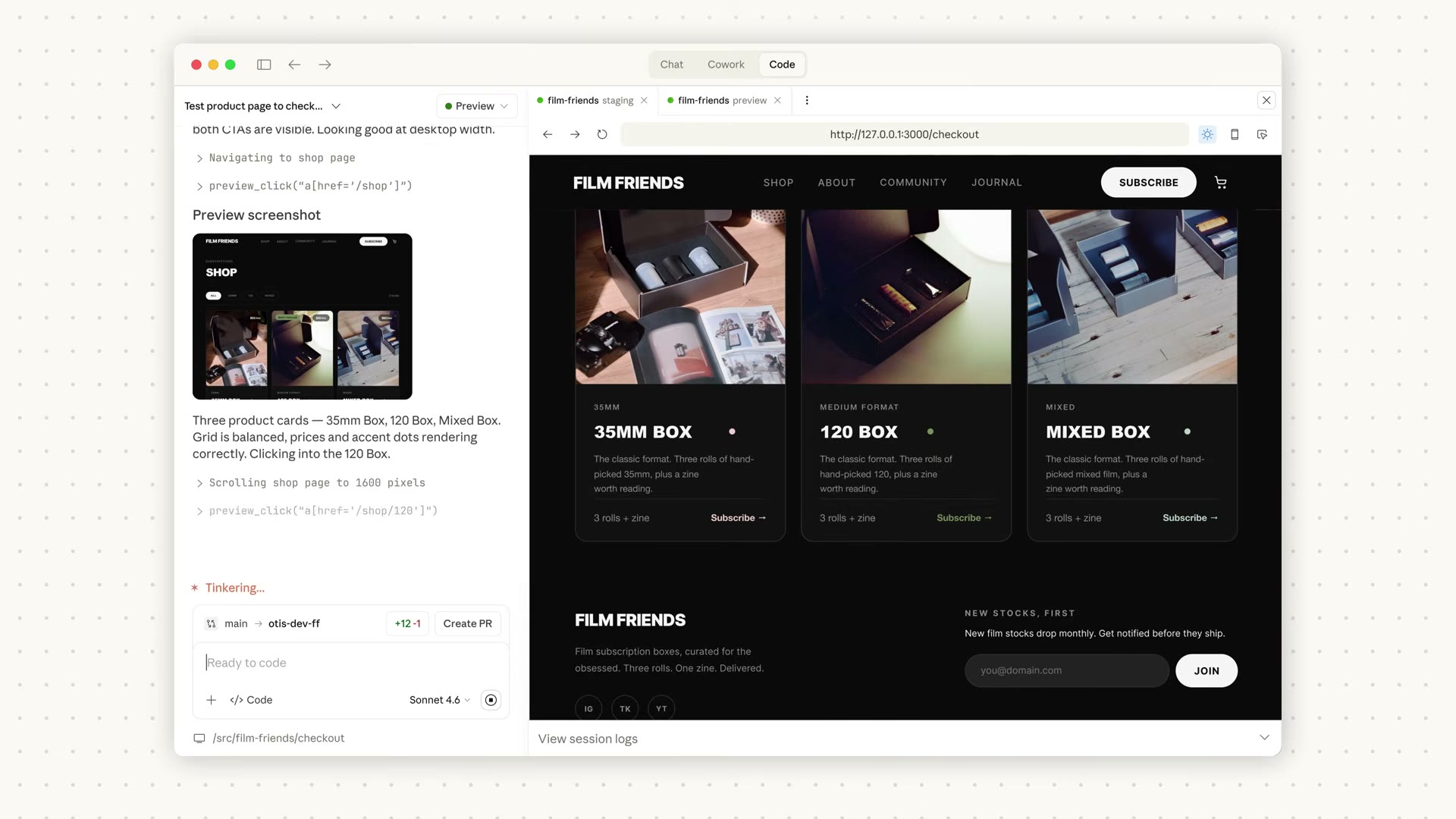Open the YT social icon
Screen dimensions: 1456x819
(x=661, y=708)
